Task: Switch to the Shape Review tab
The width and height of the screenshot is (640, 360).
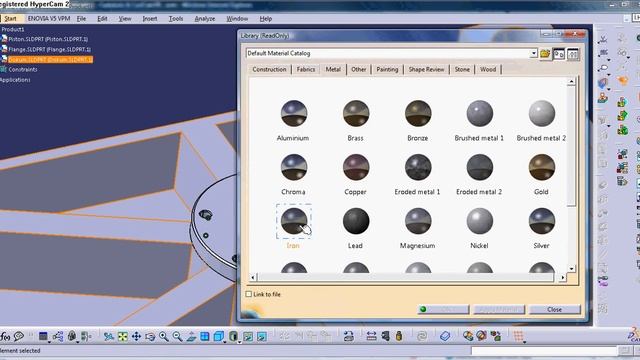Action: 426,69
